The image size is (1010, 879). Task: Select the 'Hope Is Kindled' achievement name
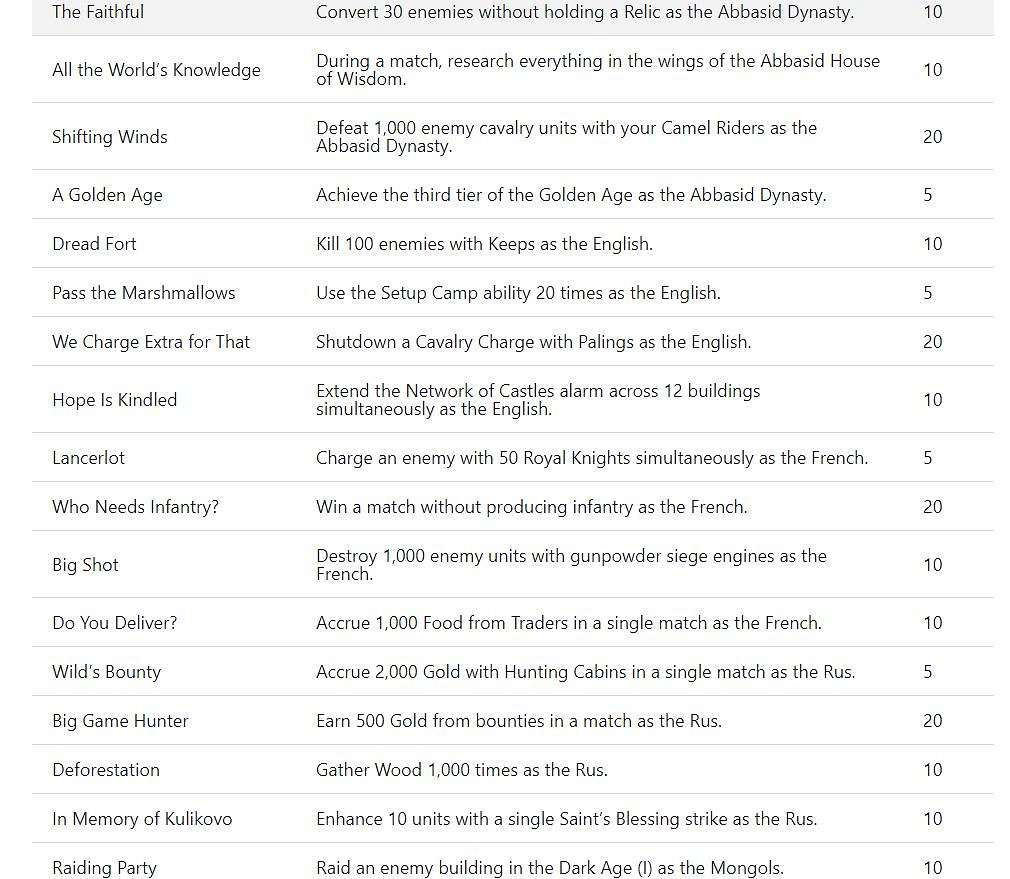point(114,400)
